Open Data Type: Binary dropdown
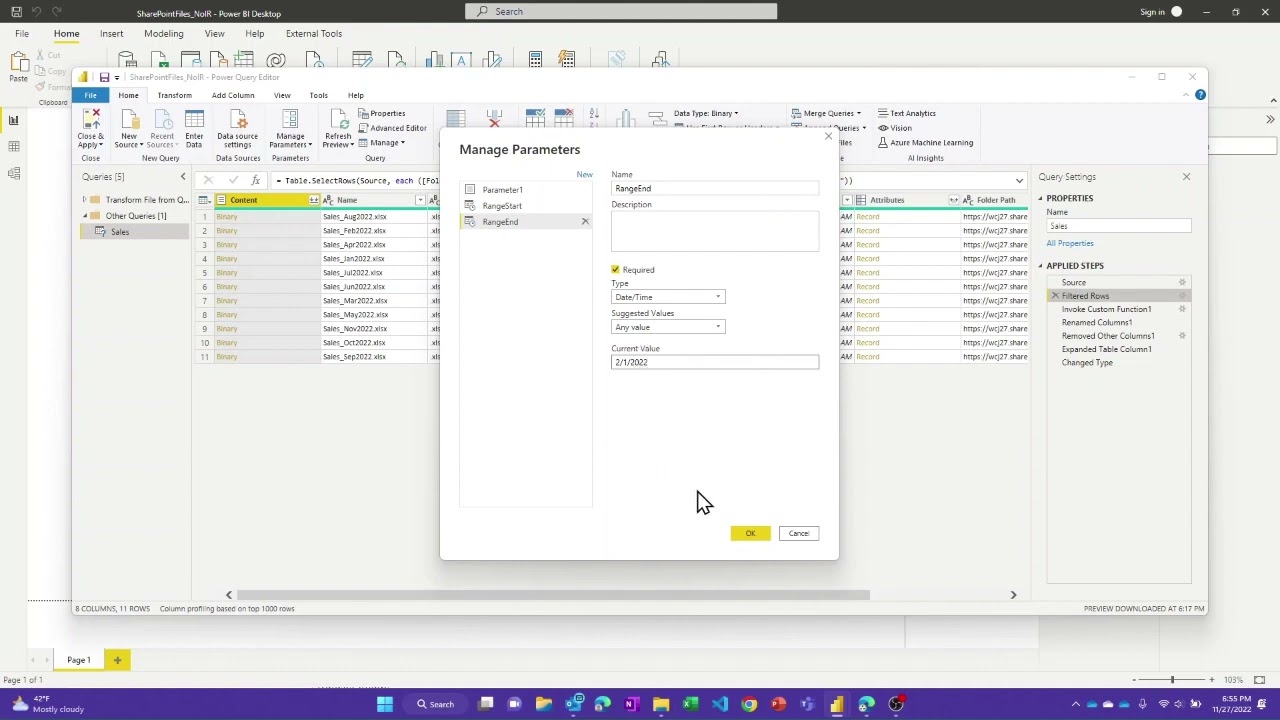 (706, 113)
